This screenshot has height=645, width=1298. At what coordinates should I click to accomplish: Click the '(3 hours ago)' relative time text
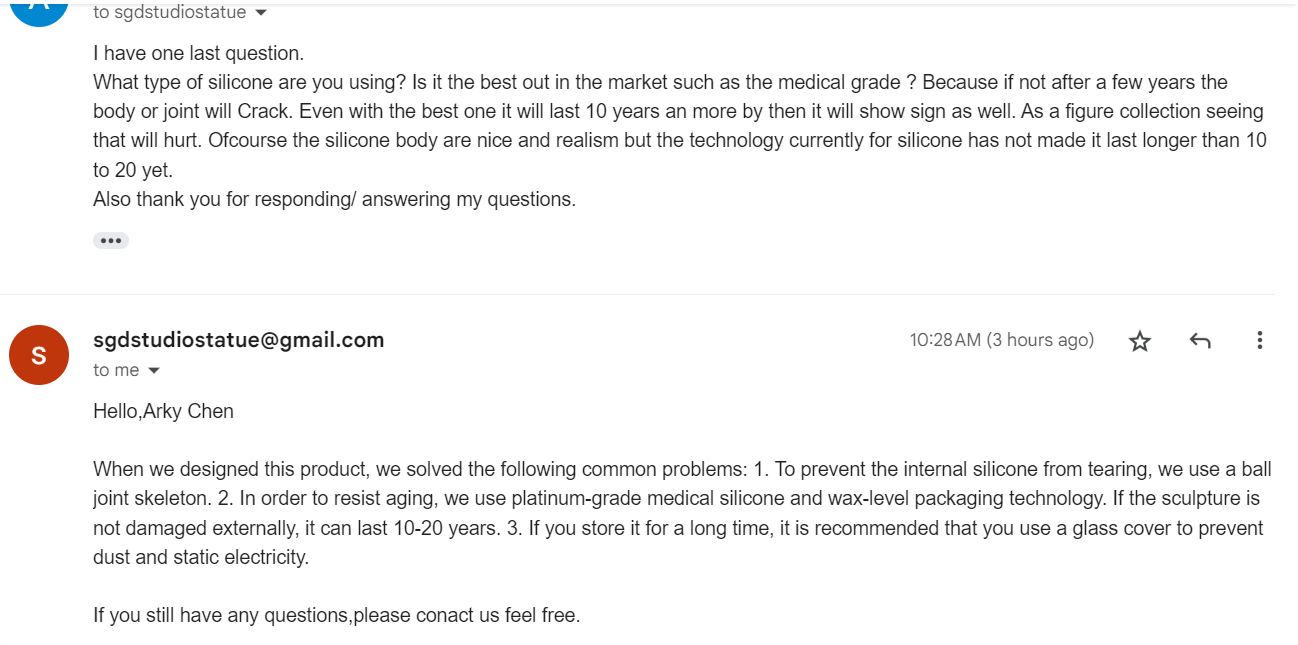pos(1040,340)
